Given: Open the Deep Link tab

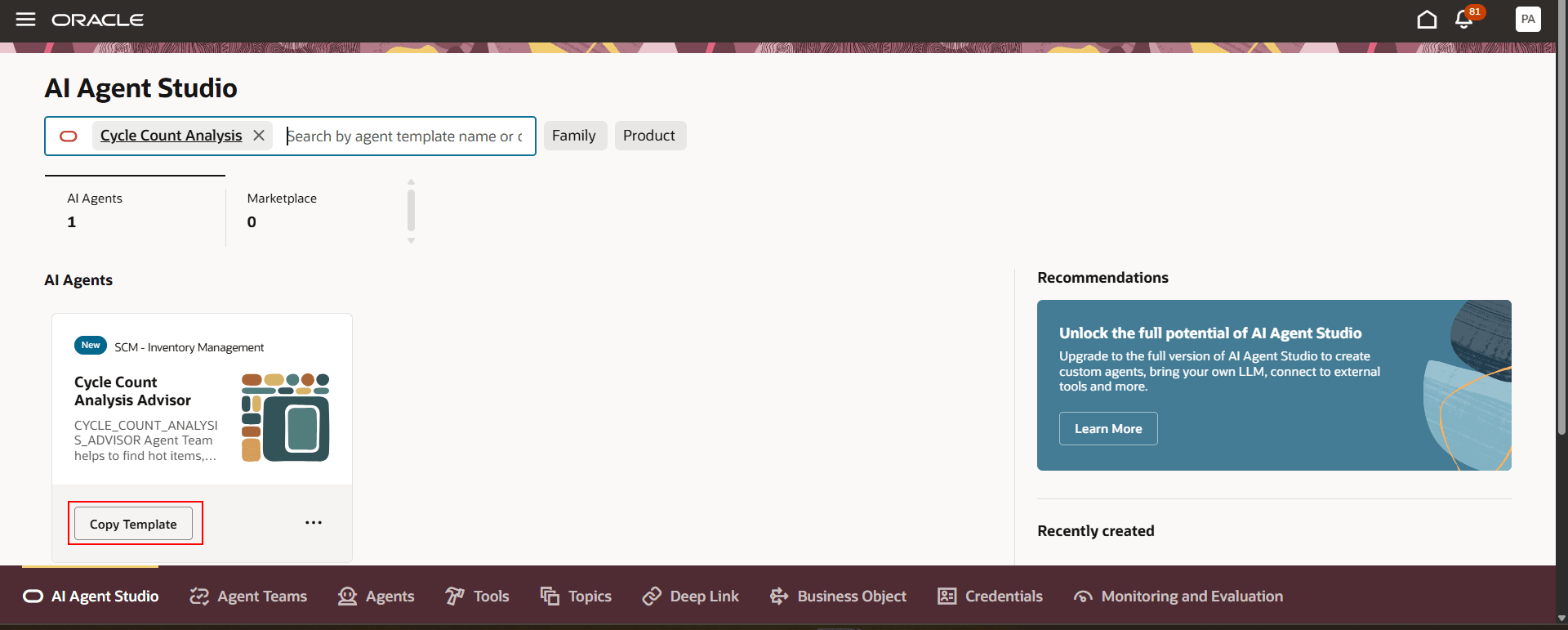Looking at the screenshot, I should (690, 596).
